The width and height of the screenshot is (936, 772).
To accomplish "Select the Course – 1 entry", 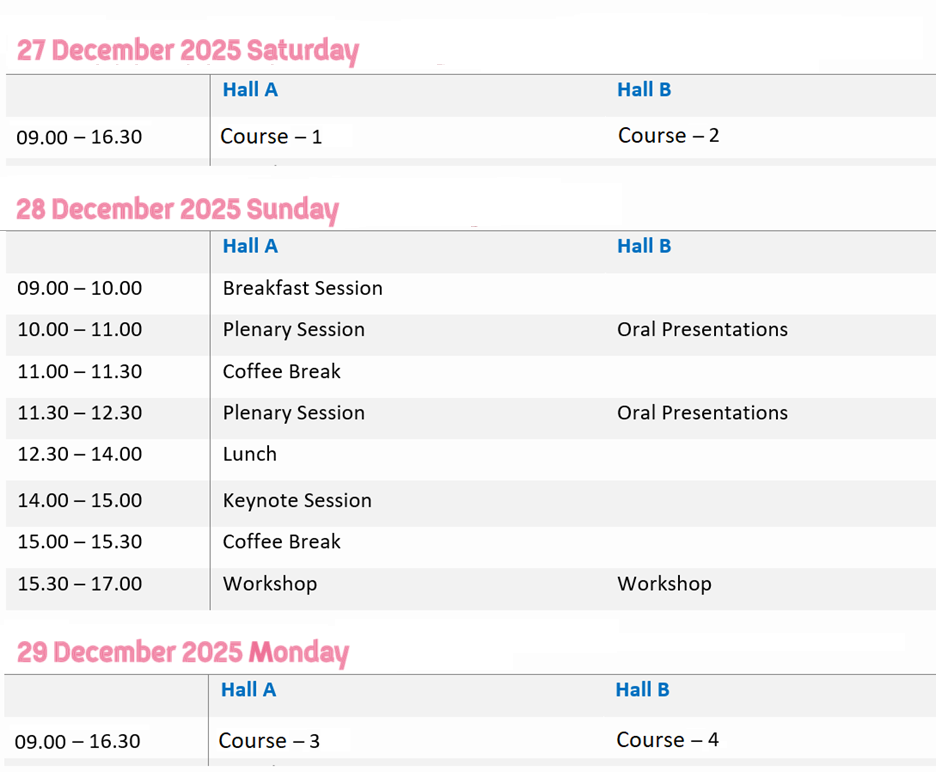I will pyautogui.click(x=271, y=137).
